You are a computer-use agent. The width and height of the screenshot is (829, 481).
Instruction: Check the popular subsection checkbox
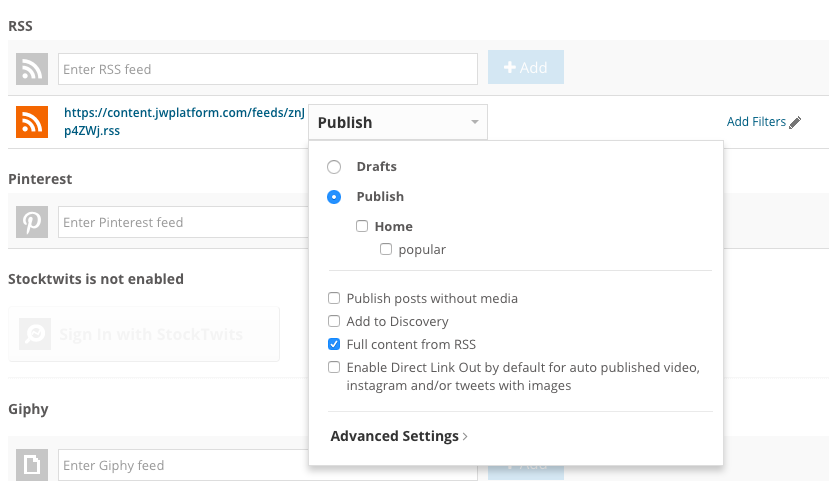386,250
